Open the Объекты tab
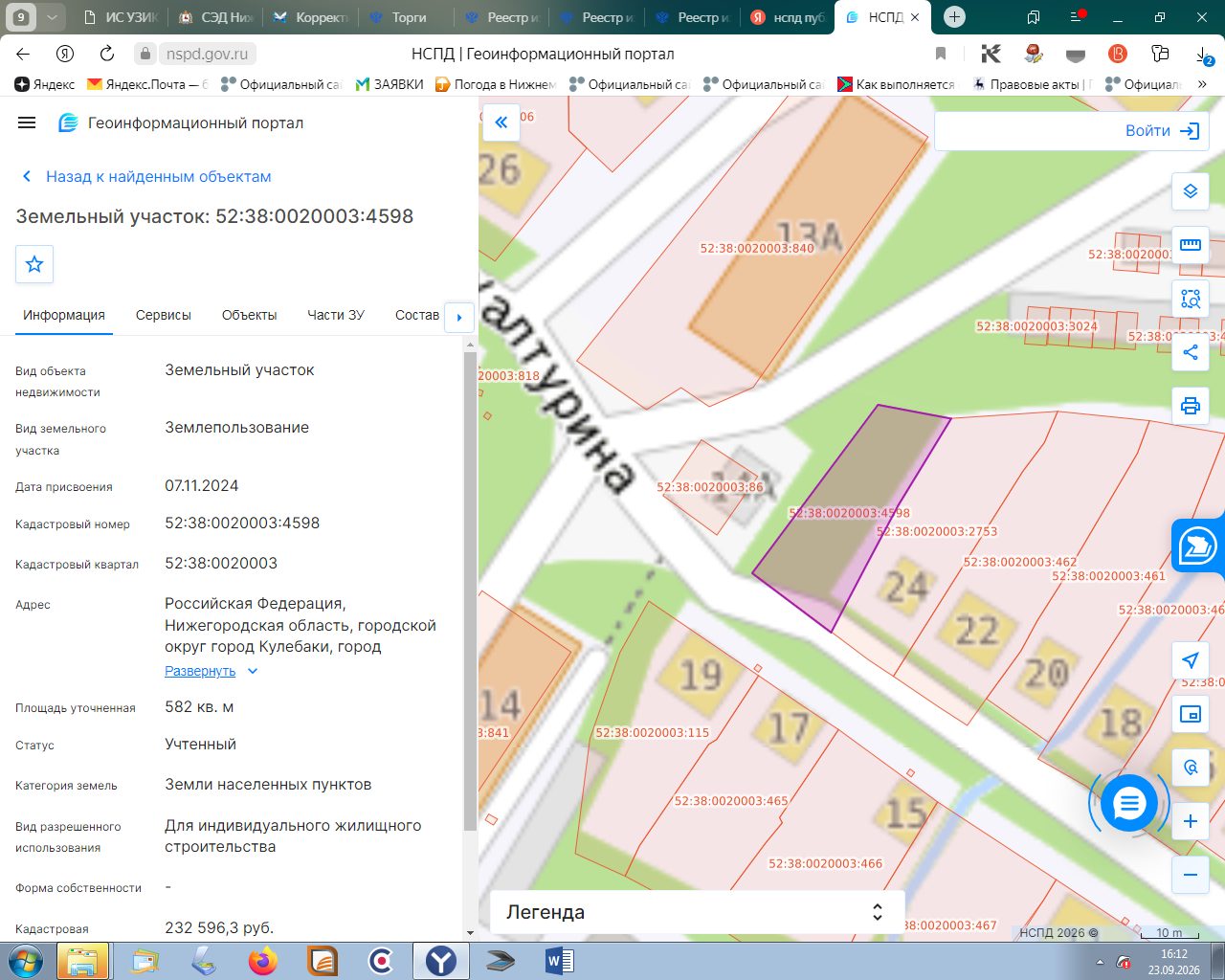Screen dimensions: 1225x980 (249, 315)
